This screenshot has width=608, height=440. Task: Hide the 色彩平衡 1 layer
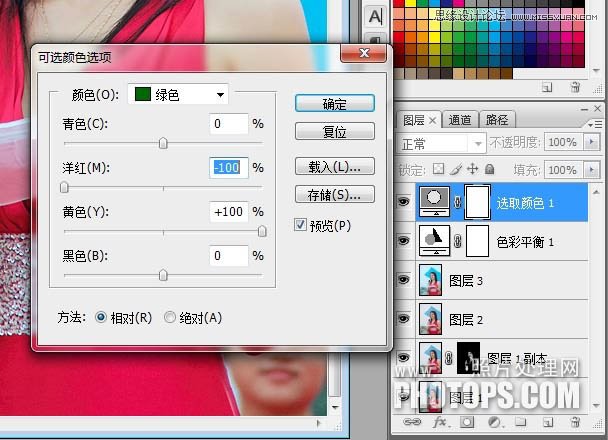[403, 241]
